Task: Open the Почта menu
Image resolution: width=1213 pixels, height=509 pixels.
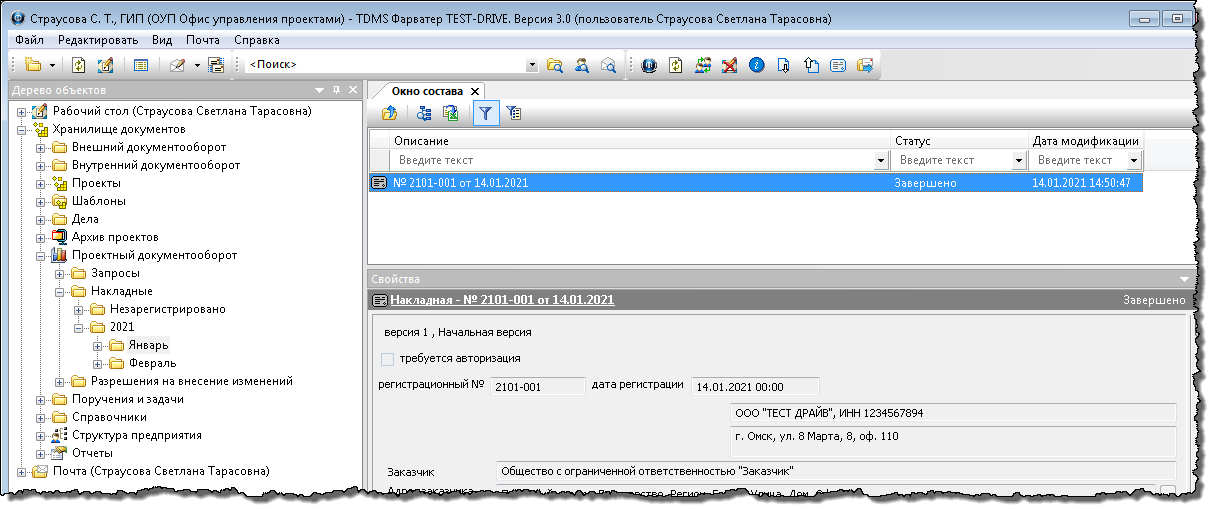Action: (x=203, y=40)
